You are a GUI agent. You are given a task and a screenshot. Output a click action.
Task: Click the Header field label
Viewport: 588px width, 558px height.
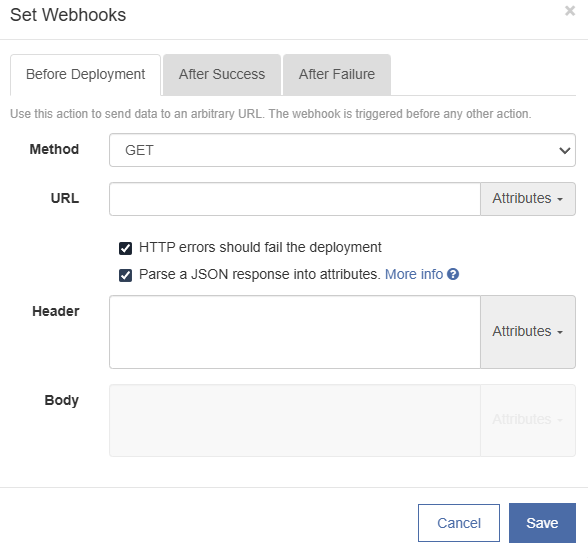(x=56, y=311)
